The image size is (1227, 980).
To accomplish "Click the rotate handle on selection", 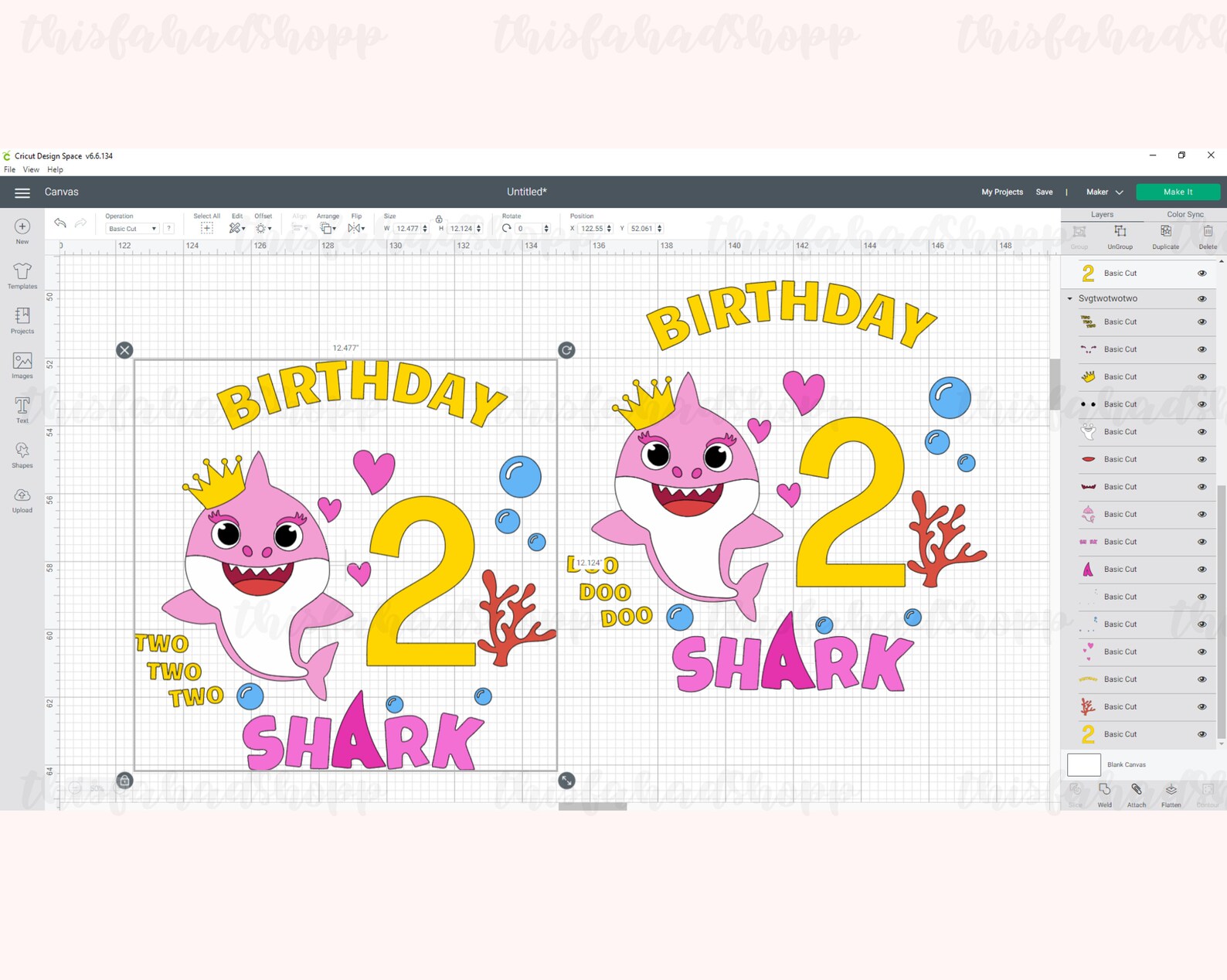I will (566, 350).
